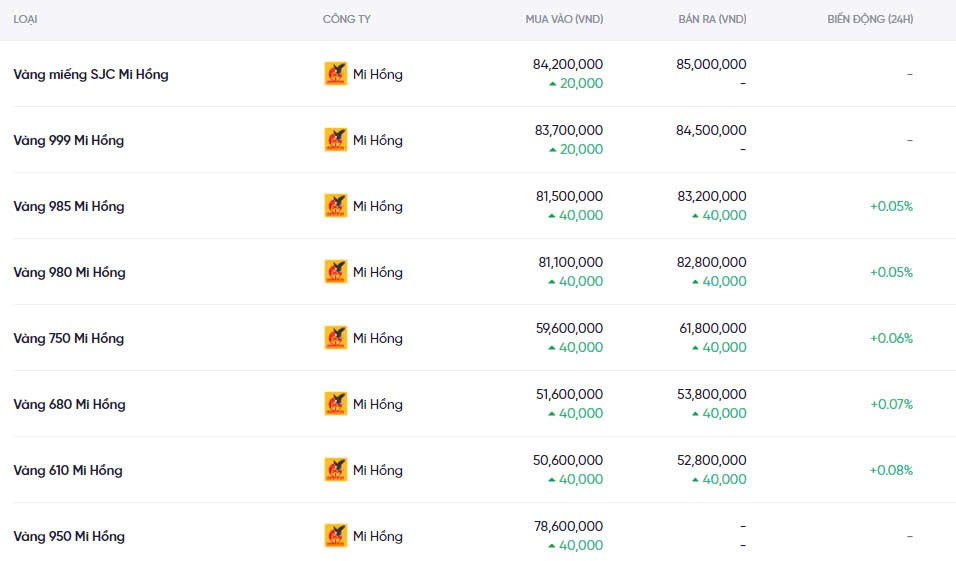The image size is (956, 561).
Task: Open Vàng miếng SJC Mi Hồng entry
Action: tap(91, 74)
